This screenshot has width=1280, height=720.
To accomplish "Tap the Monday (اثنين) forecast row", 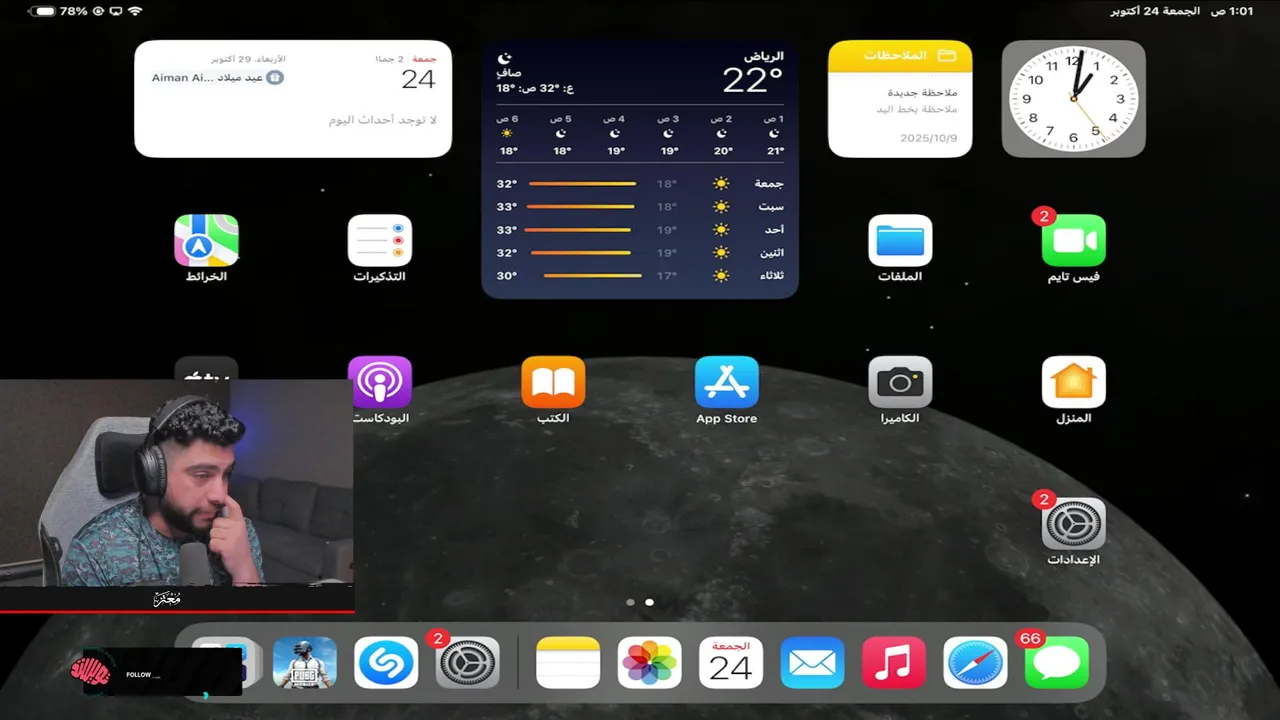I will 640,253.
